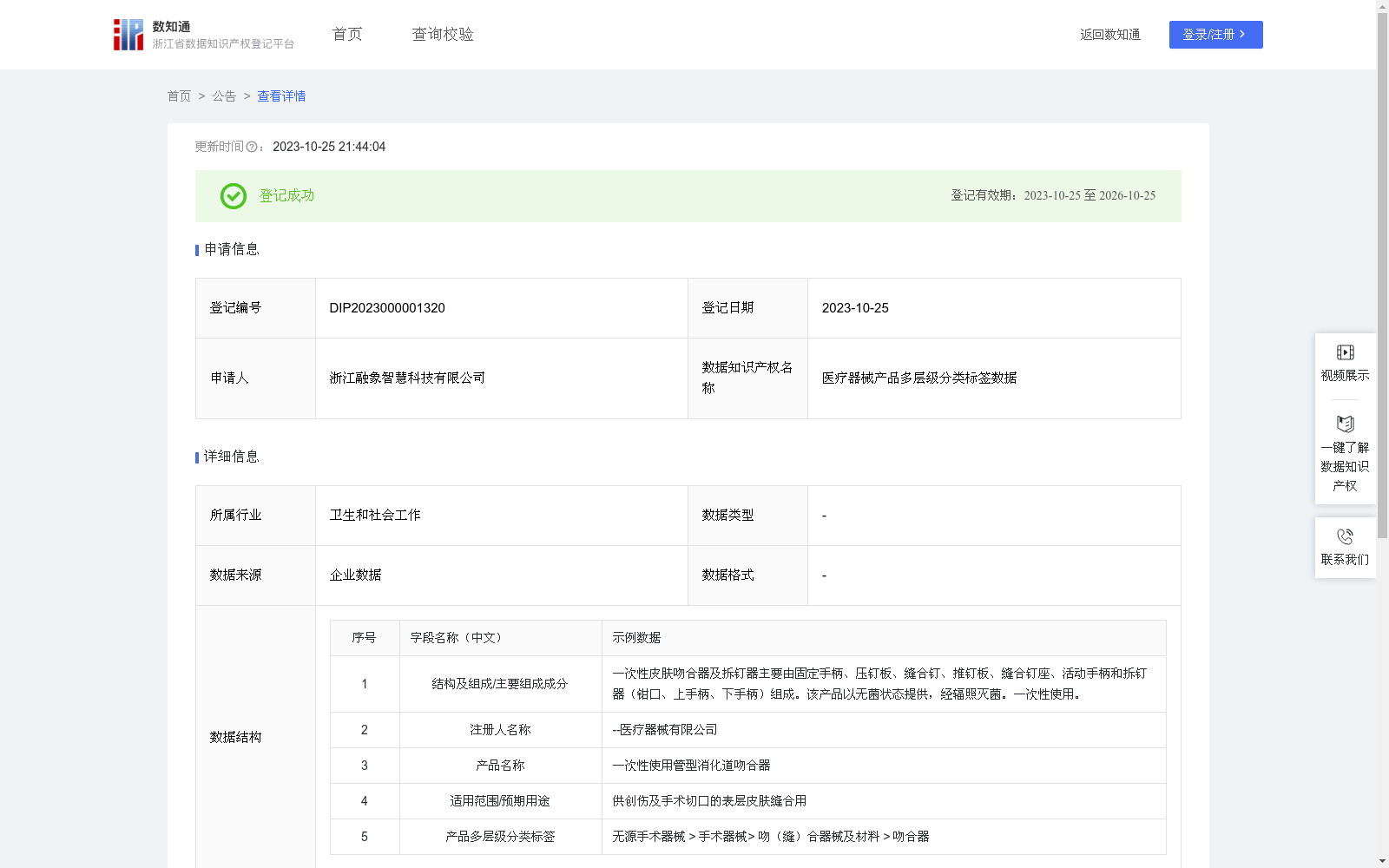The image size is (1389, 868).
Task: Click the 适用范围/预期用途 field row
Action: (x=748, y=801)
